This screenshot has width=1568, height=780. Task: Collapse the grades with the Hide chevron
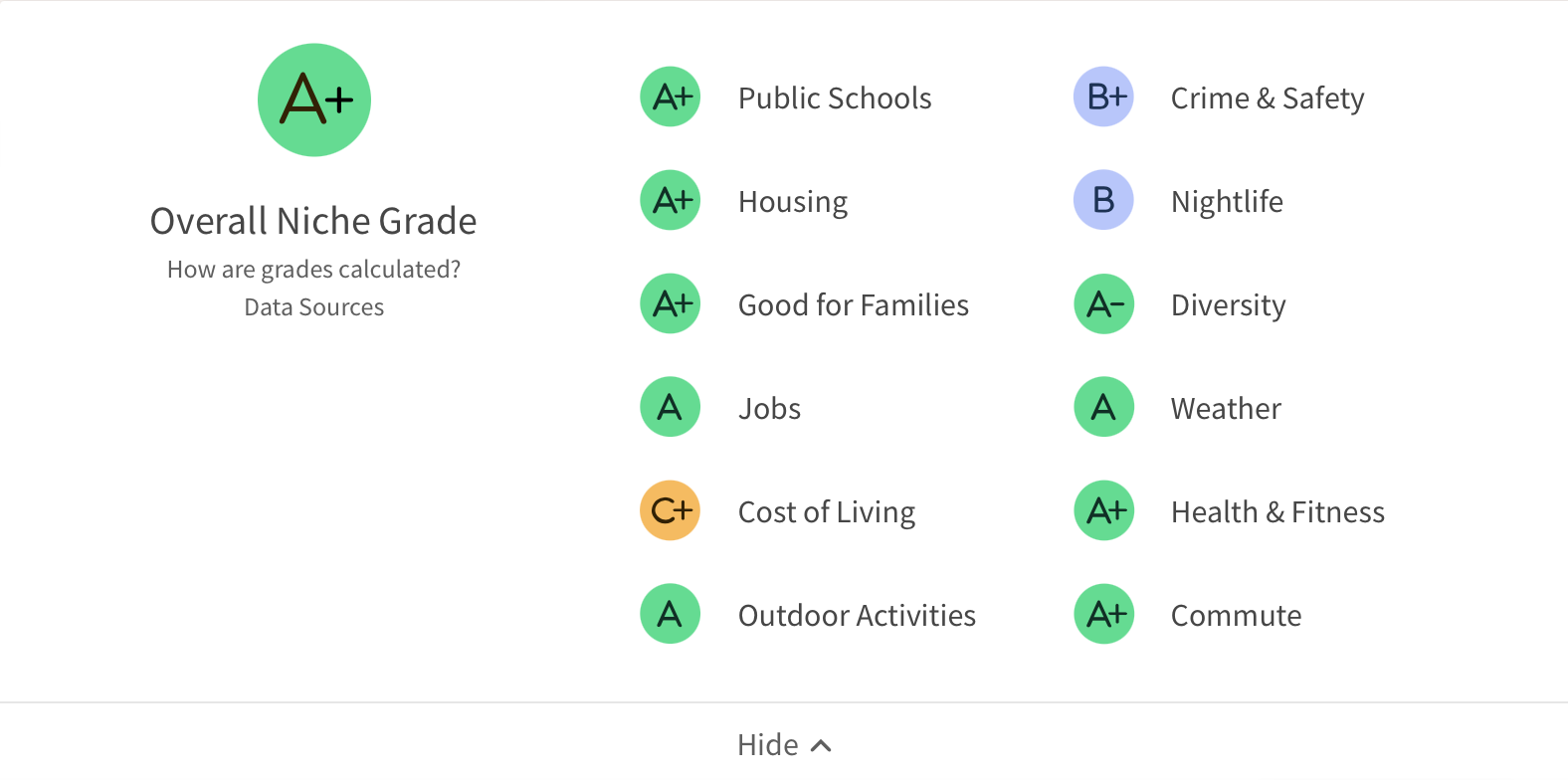click(821, 745)
